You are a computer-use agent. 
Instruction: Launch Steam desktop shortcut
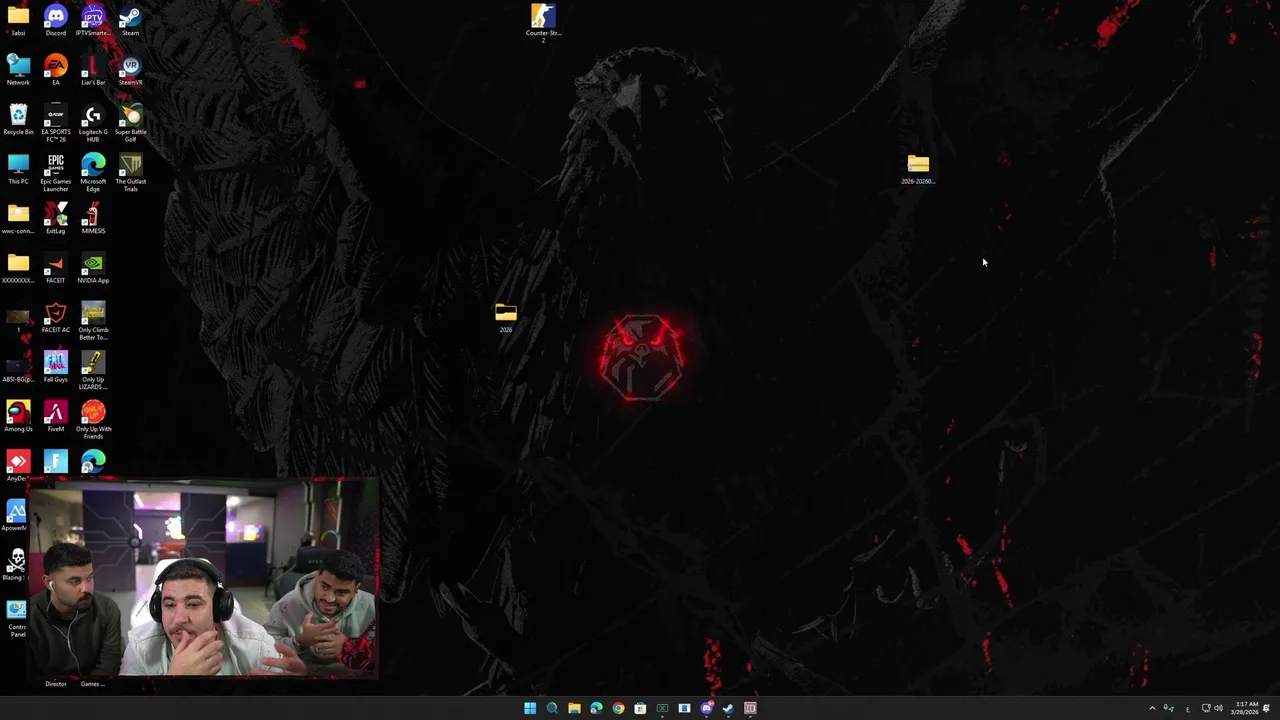pos(130,20)
